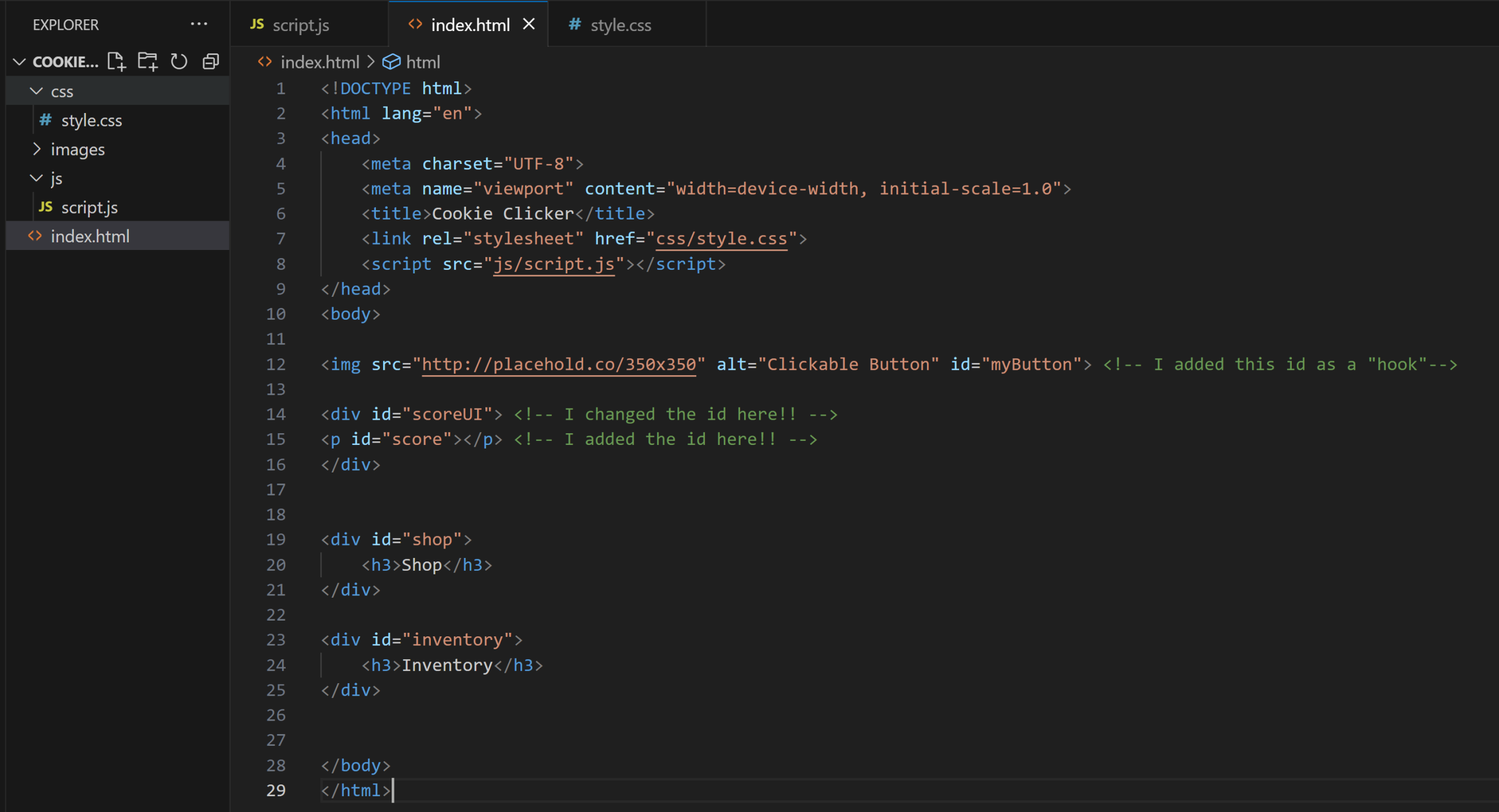Collapse the css folder chevron
1499x812 pixels.
coord(36,91)
